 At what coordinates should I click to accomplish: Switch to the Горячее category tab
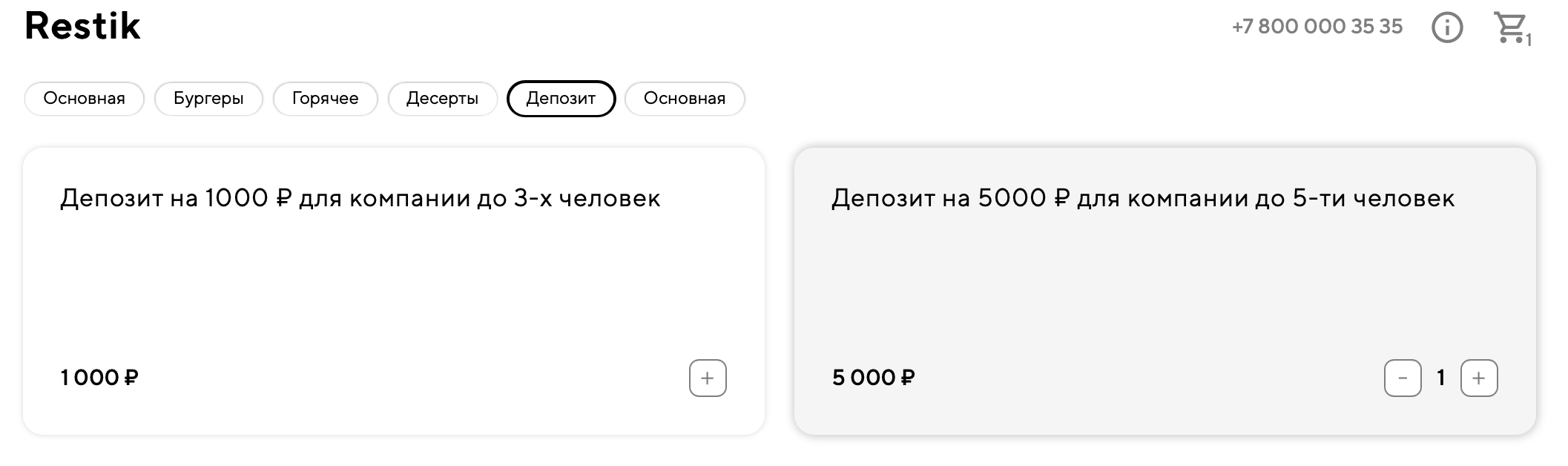[x=325, y=99]
